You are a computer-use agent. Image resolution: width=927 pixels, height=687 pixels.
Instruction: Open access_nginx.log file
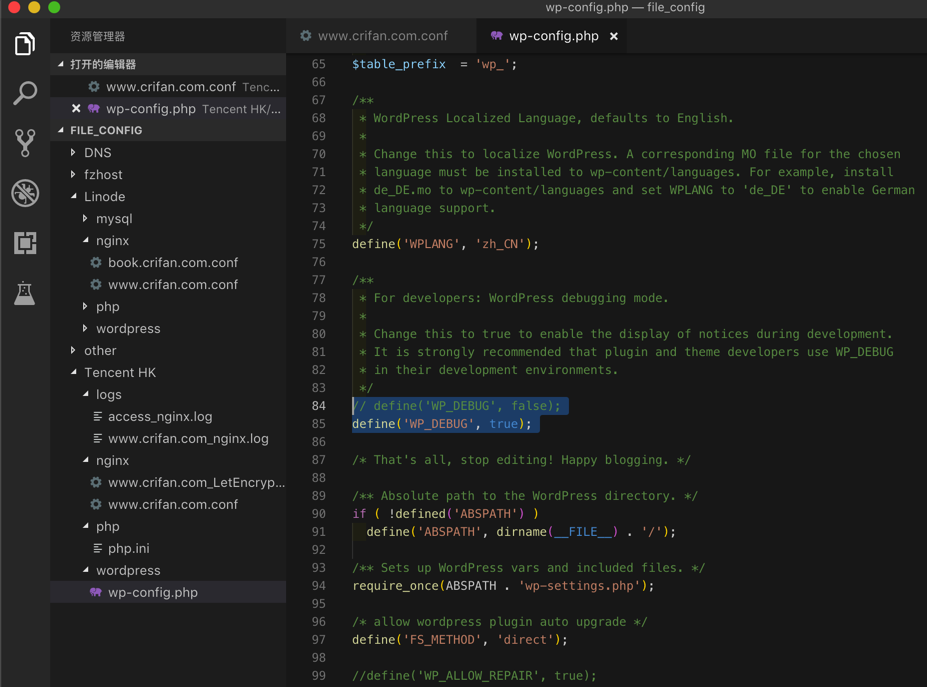coord(159,417)
